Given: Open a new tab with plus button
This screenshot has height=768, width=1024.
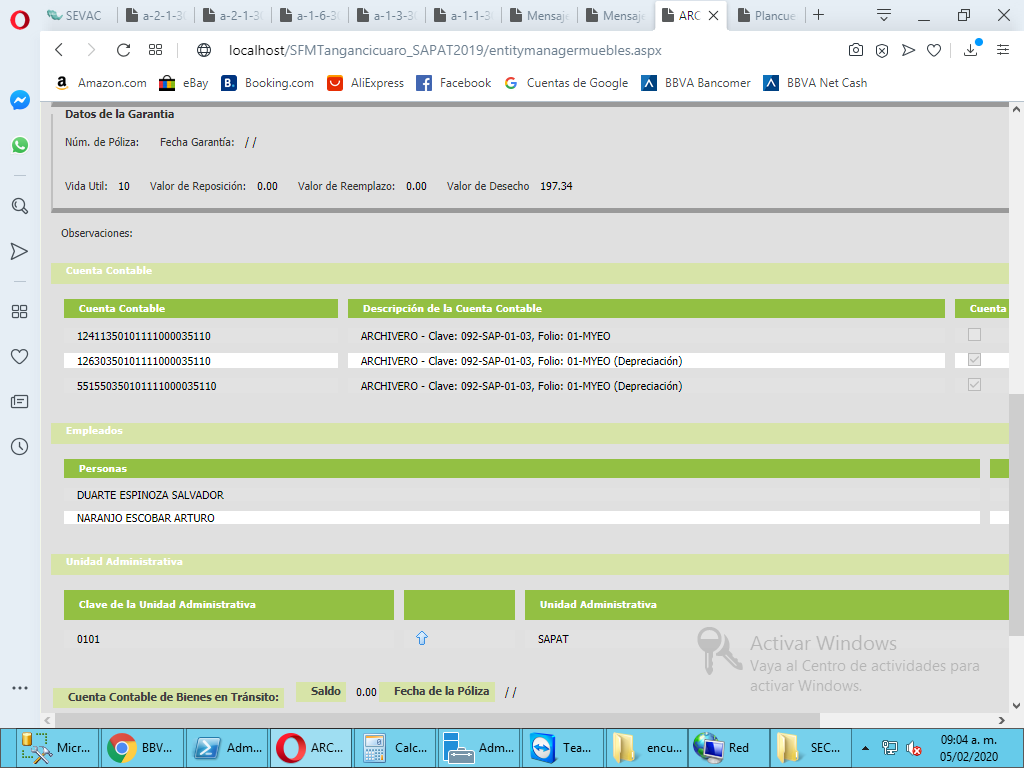Looking at the screenshot, I should click(x=818, y=15).
